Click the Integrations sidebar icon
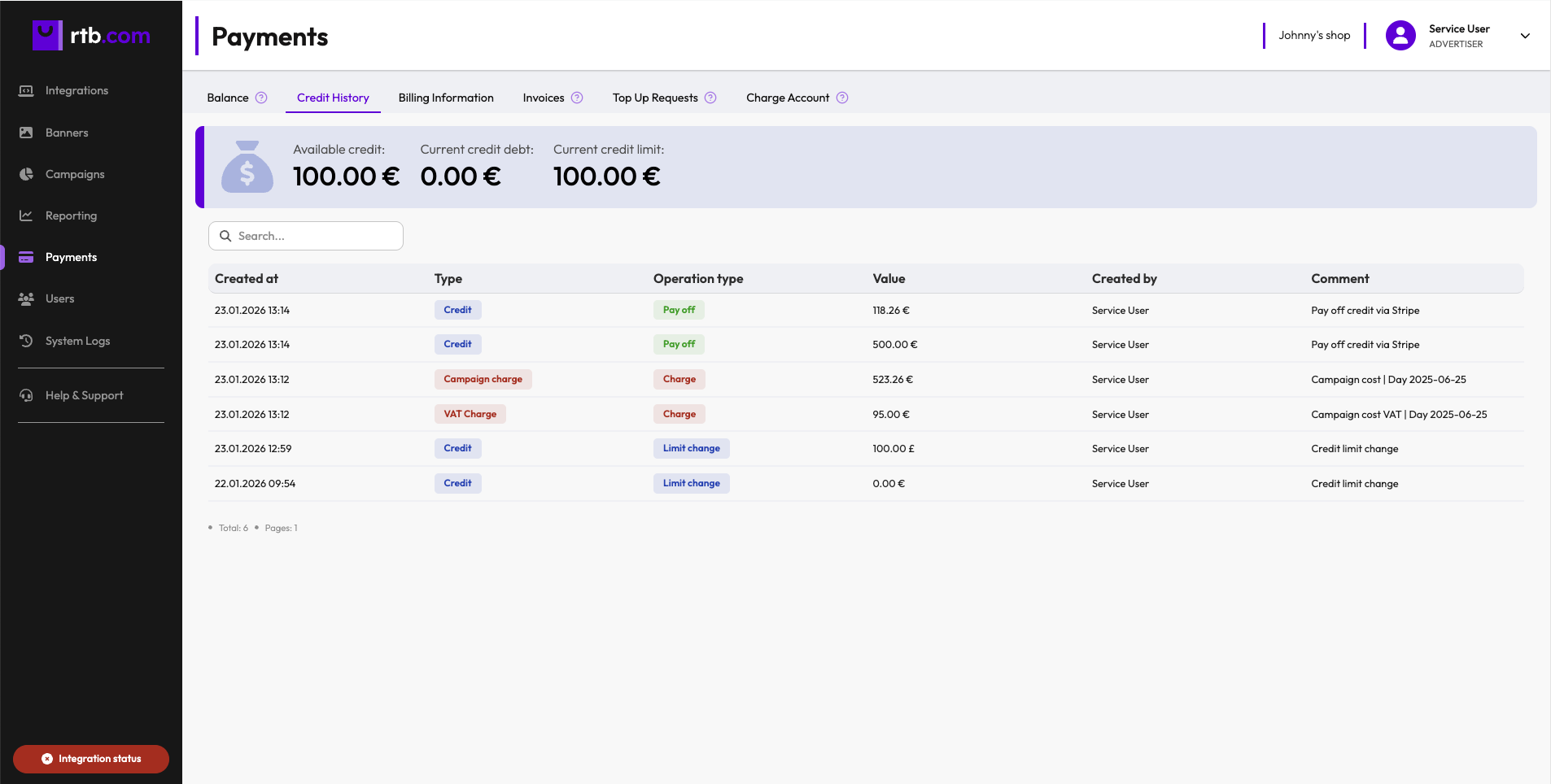The width and height of the screenshot is (1551, 784). tap(26, 90)
